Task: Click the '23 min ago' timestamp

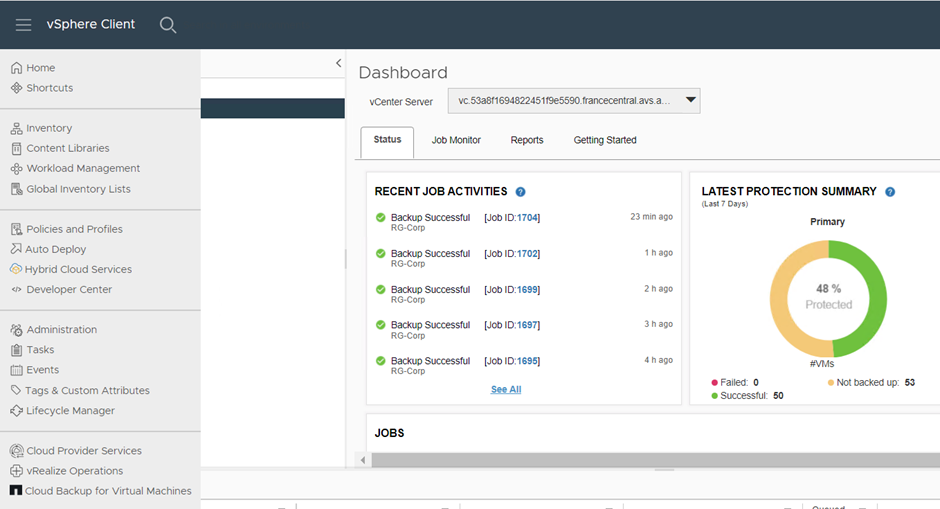Action: pos(651,216)
